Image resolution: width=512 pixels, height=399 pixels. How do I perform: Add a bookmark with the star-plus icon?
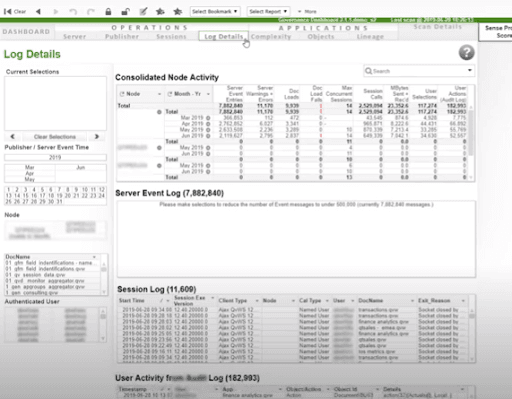pyautogui.click(x=160, y=12)
